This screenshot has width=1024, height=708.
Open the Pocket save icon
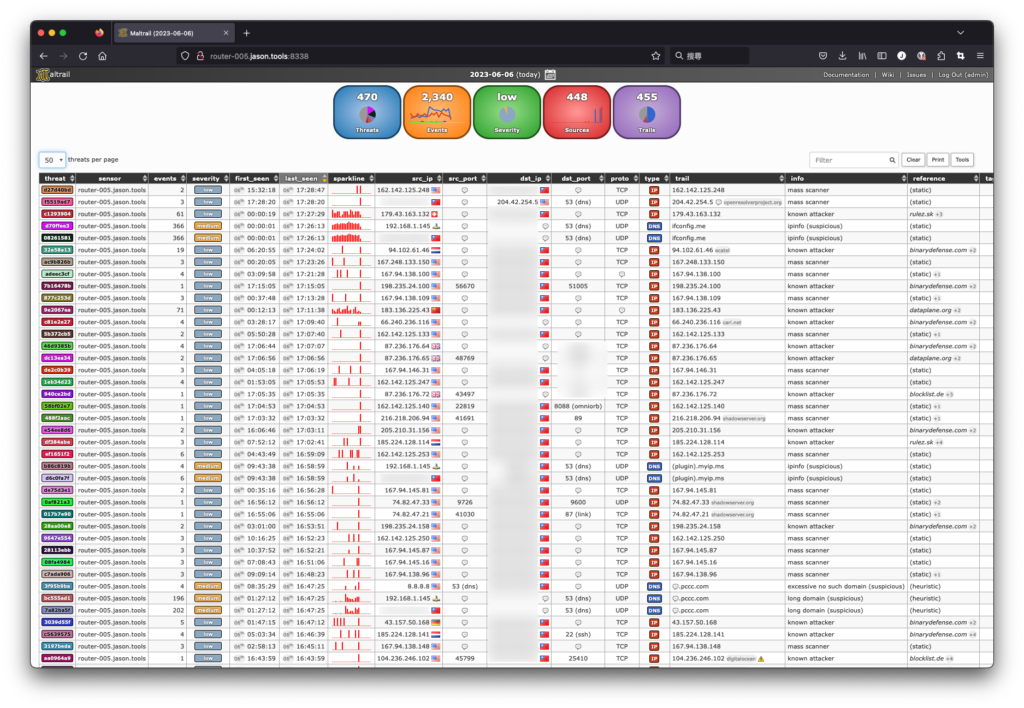pyautogui.click(x=823, y=56)
